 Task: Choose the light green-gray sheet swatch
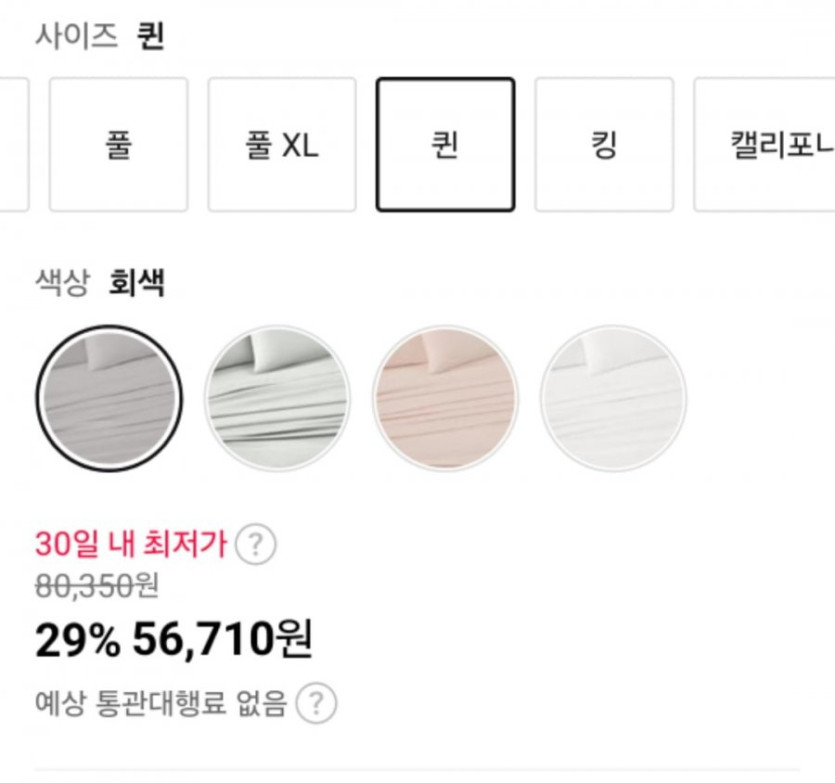pos(277,398)
